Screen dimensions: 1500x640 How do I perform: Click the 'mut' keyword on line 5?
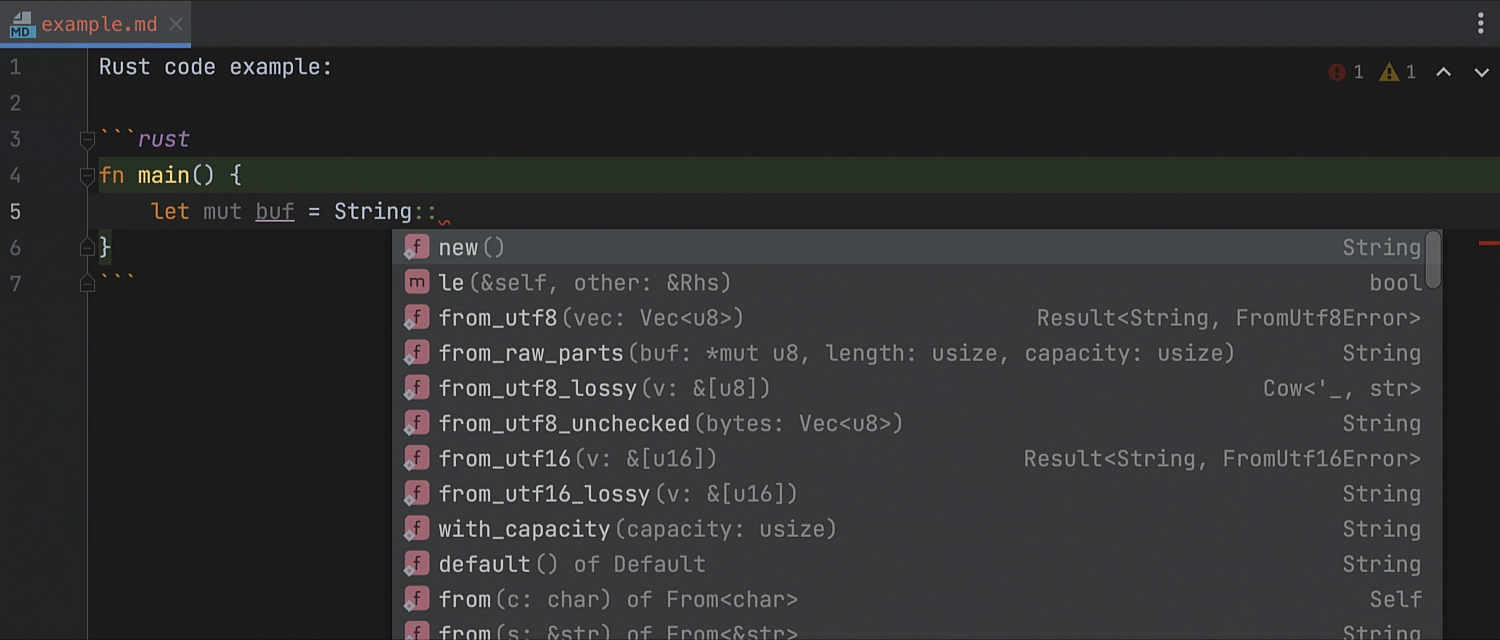[222, 212]
